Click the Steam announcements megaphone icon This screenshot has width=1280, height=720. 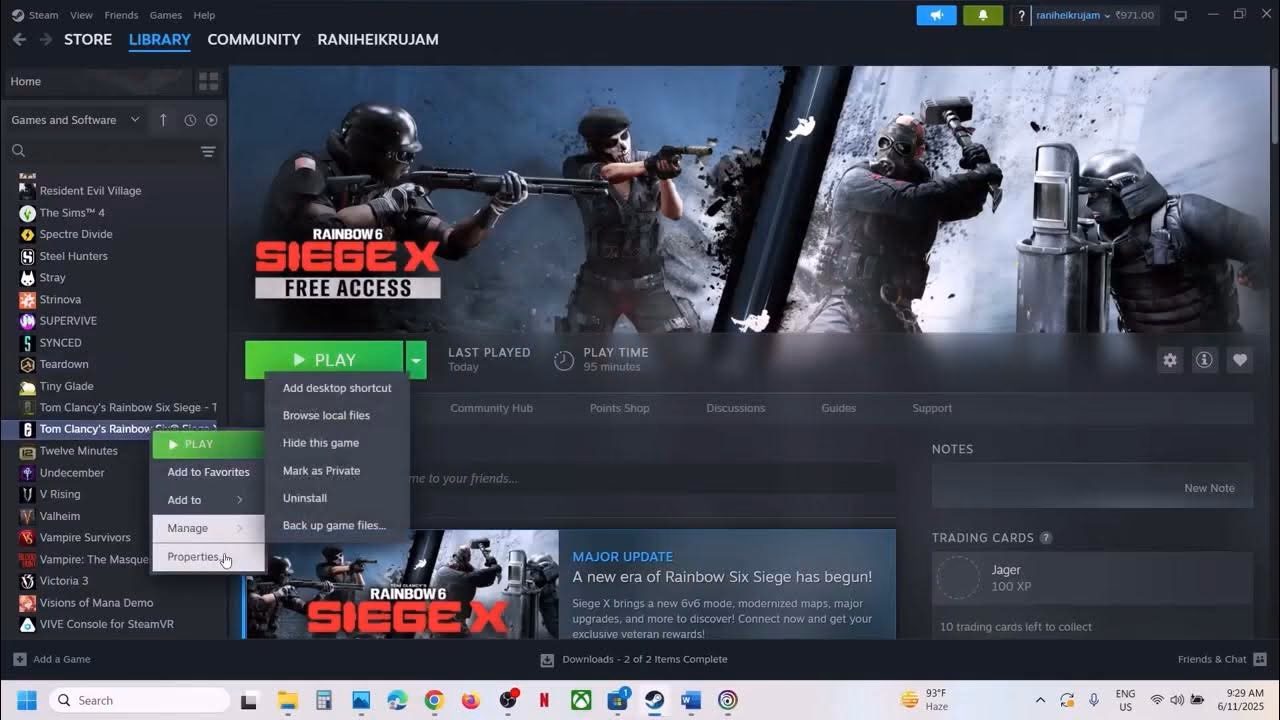pyautogui.click(x=937, y=15)
